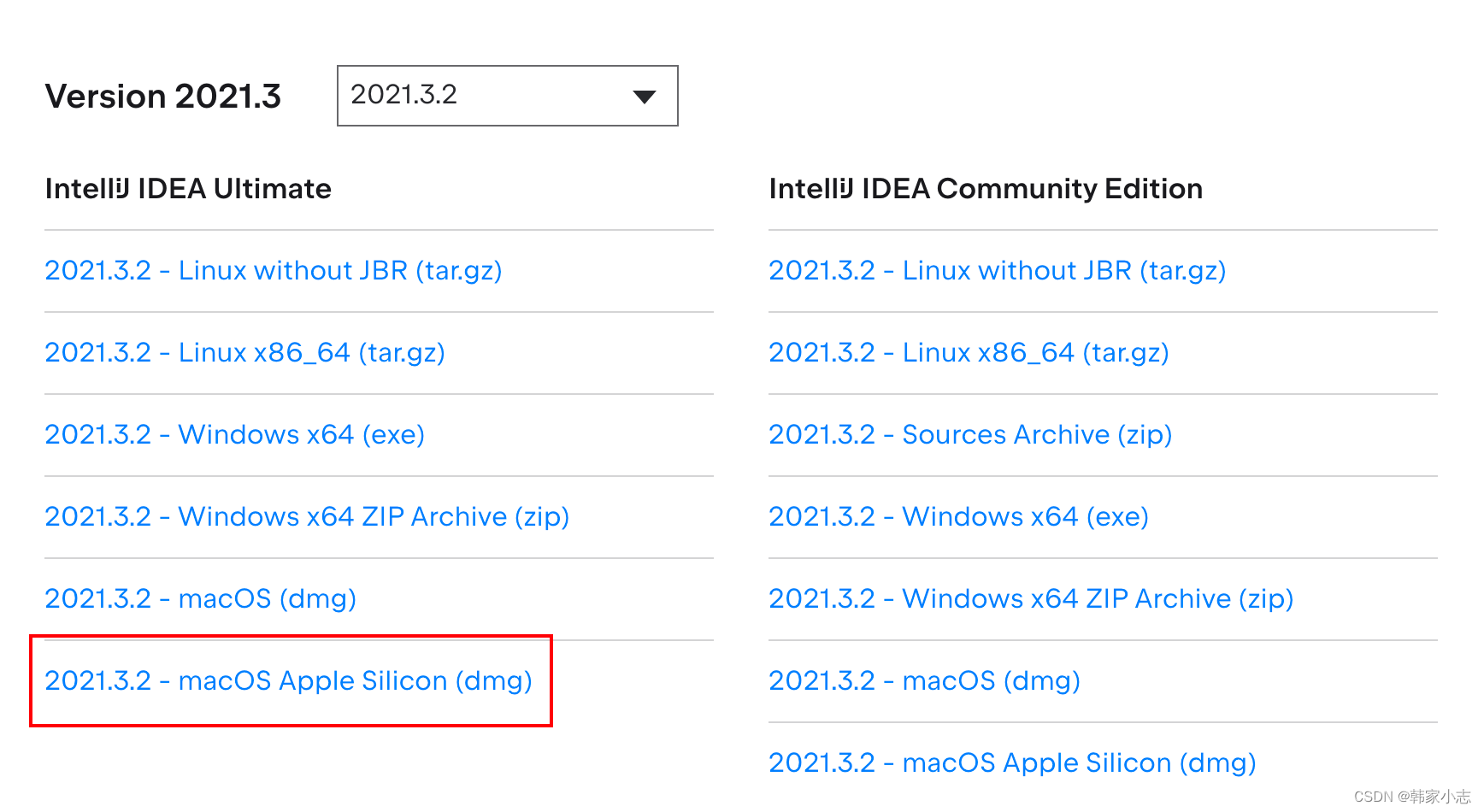The height and width of the screenshot is (812, 1484).
Task: Download Ultimate Linux without JBR (tar.gz)
Action: coord(274,271)
